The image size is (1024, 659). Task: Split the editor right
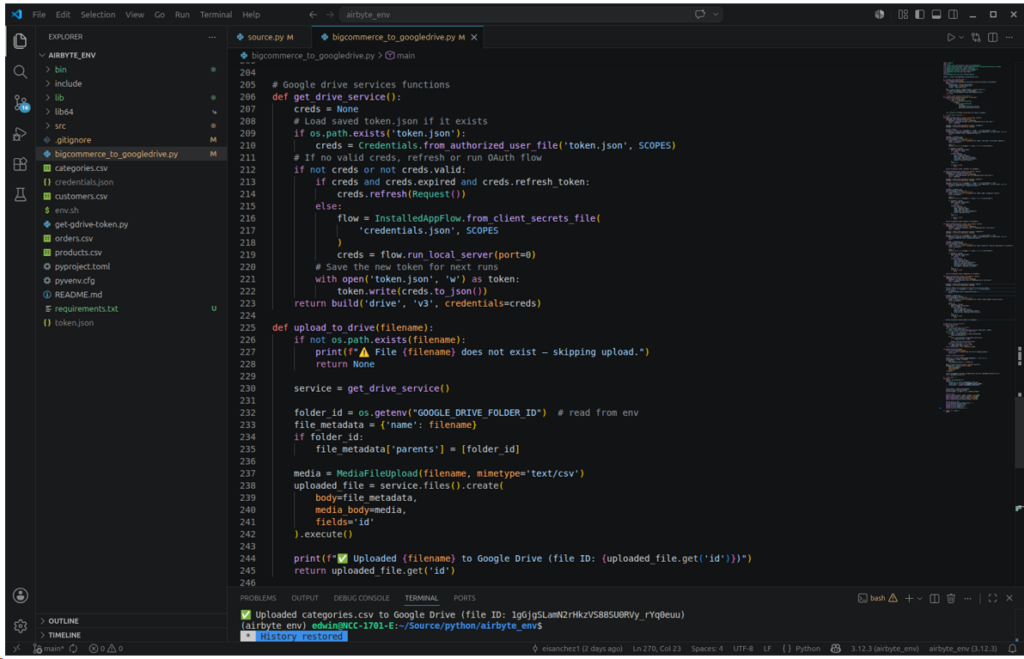pos(993,37)
